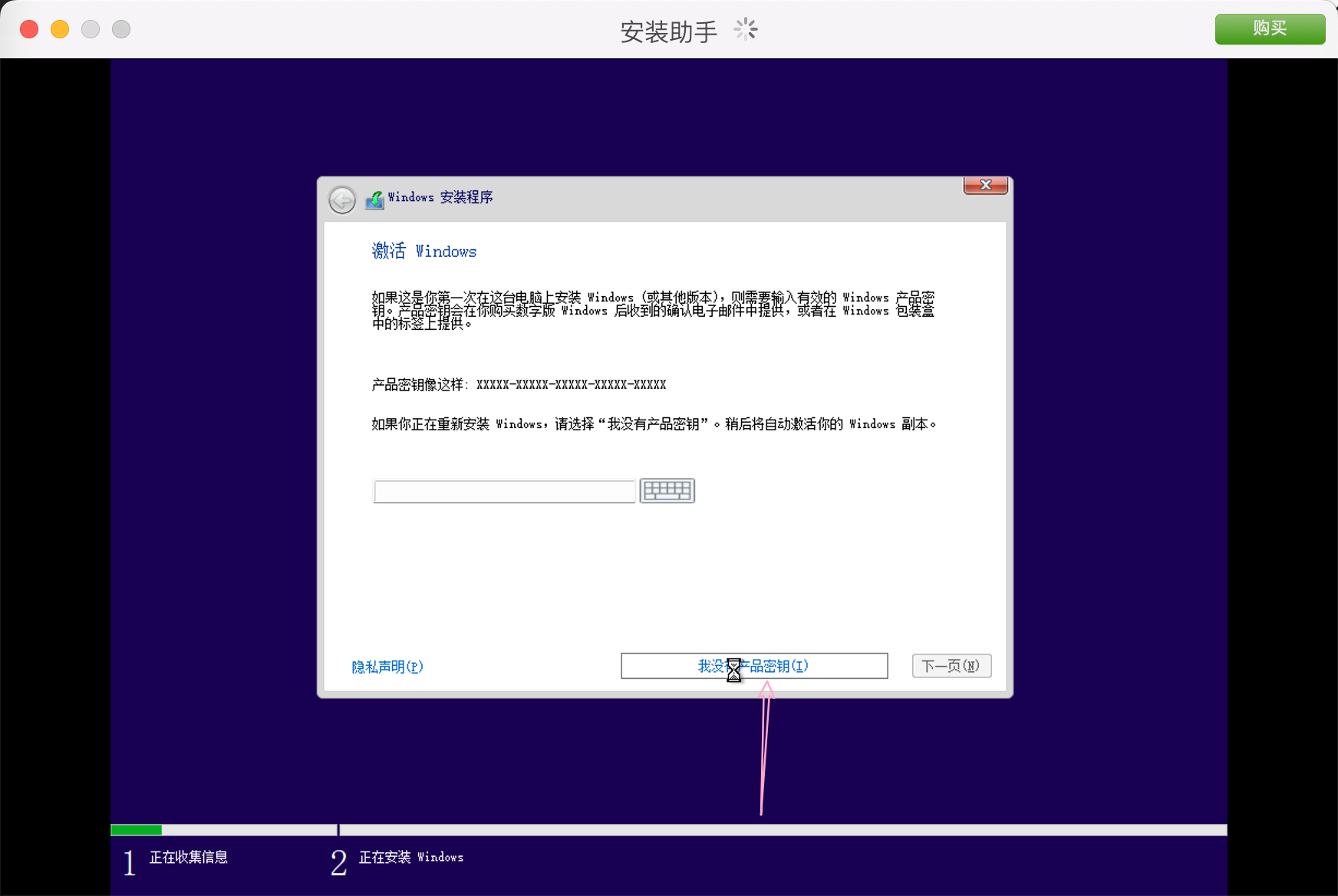The width and height of the screenshot is (1338, 896).
Task: Click the green installation progress bar
Action: [137, 830]
